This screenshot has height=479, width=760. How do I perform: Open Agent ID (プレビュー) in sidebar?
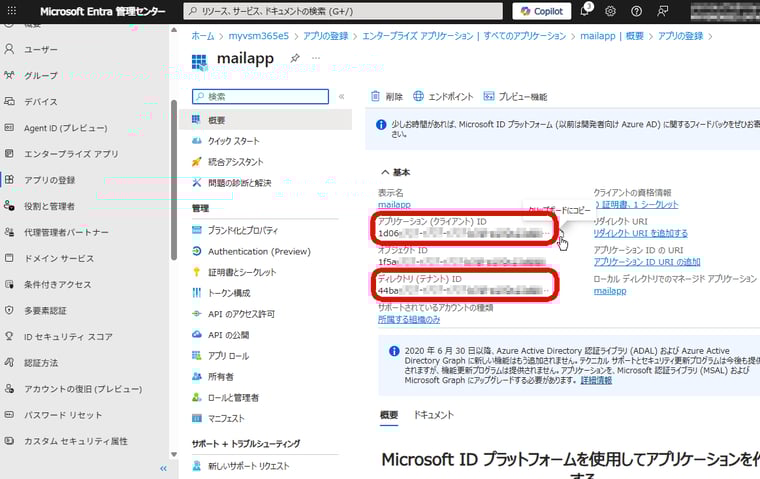pyautogui.click(x=65, y=128)
